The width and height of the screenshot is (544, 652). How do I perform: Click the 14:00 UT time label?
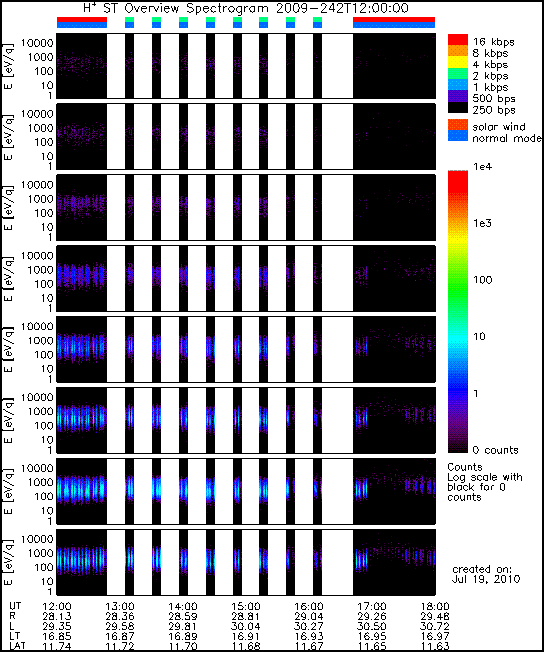click(183, 606)
